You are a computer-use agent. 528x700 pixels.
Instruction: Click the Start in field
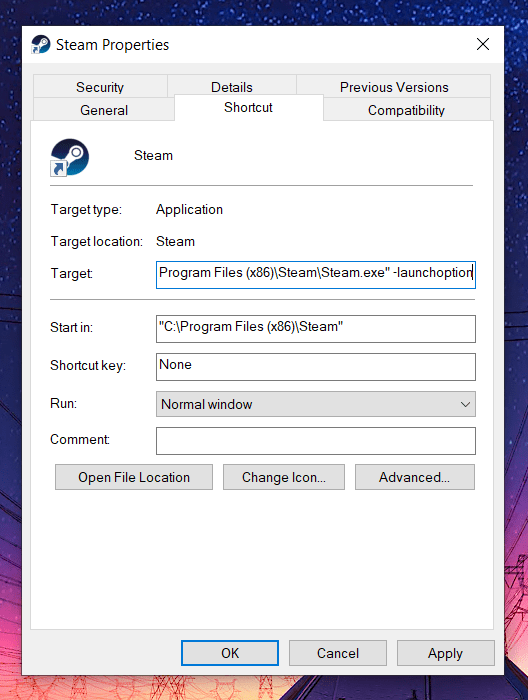point(316,329)
